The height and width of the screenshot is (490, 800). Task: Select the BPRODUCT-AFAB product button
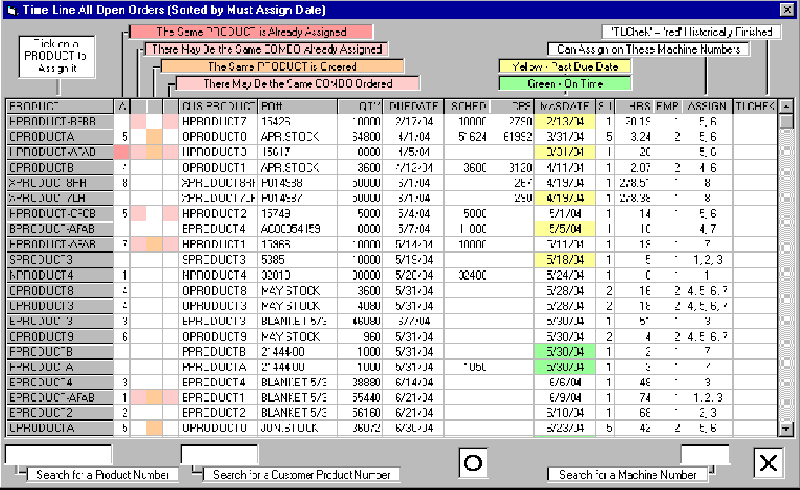coord(60,229)
